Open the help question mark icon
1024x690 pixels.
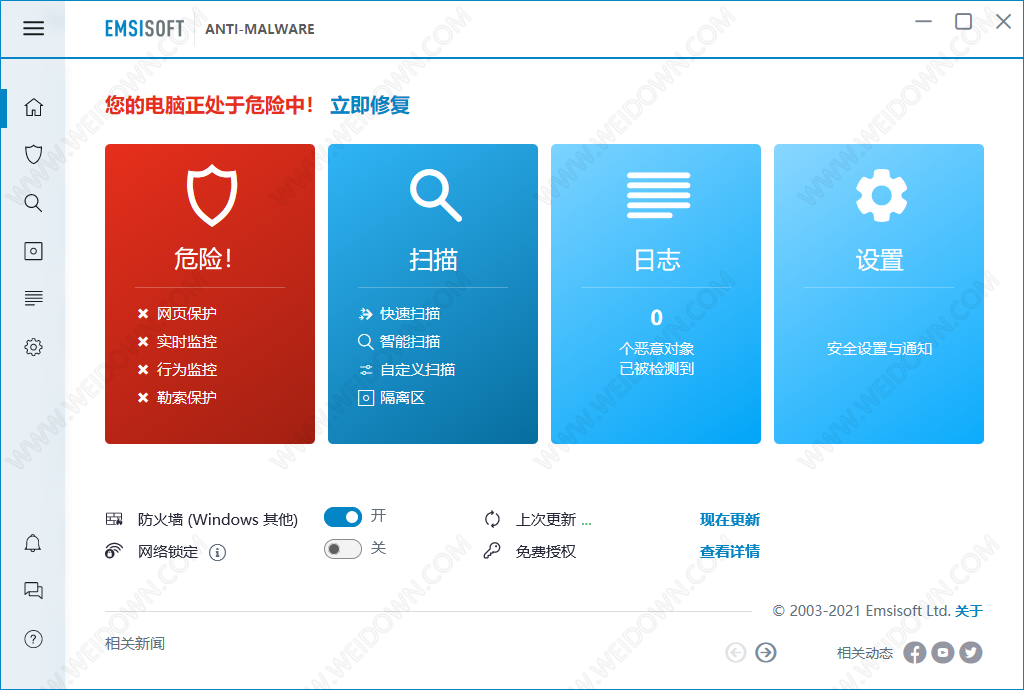[x=33, y=639]
